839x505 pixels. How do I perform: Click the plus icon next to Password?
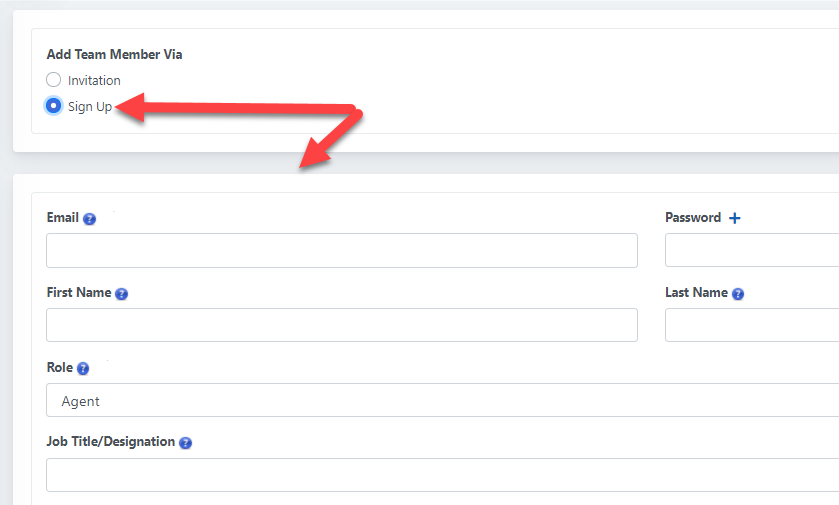[735, 218]
